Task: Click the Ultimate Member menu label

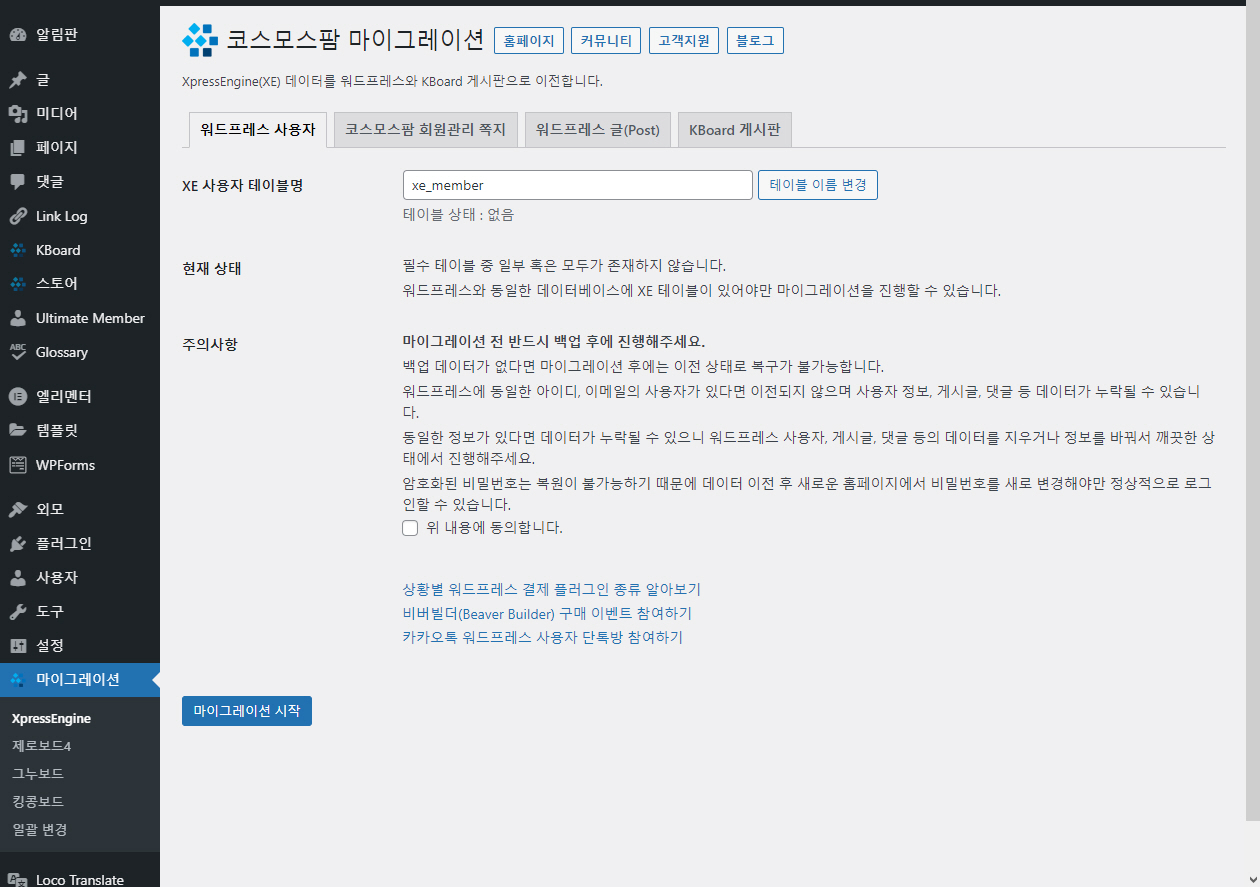Action: click(x=90, y=318)
